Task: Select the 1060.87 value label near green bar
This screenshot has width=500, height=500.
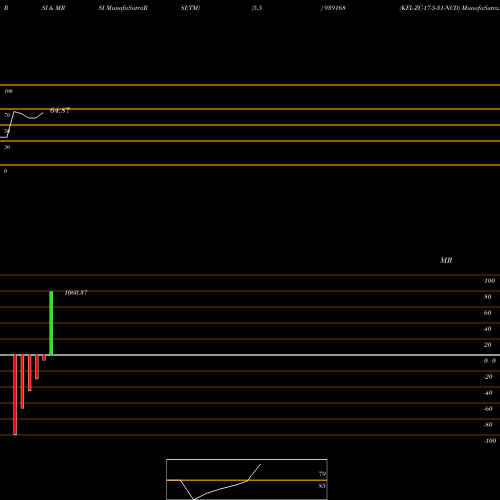Action: 76,293
